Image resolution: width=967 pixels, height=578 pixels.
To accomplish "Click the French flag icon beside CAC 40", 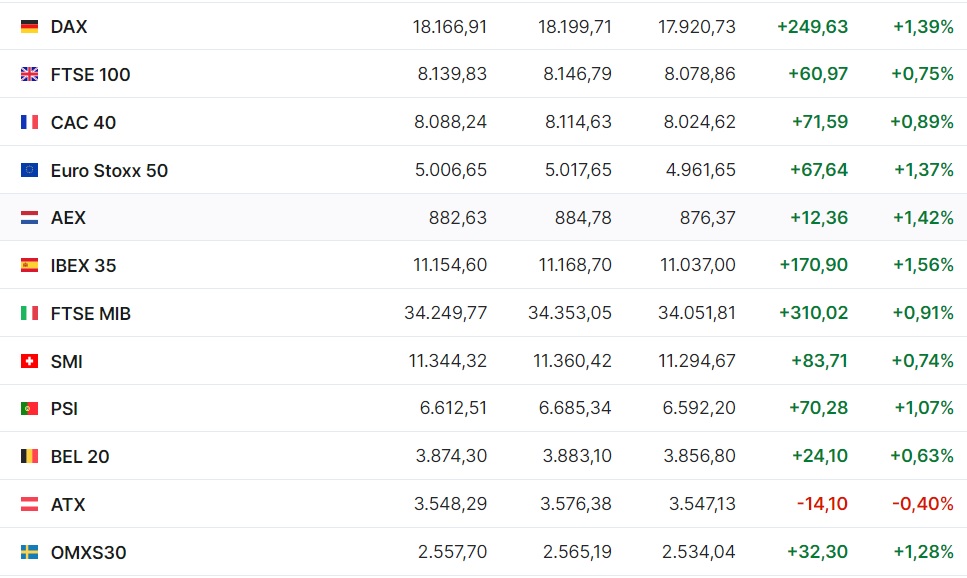I will tap(29, 122).
